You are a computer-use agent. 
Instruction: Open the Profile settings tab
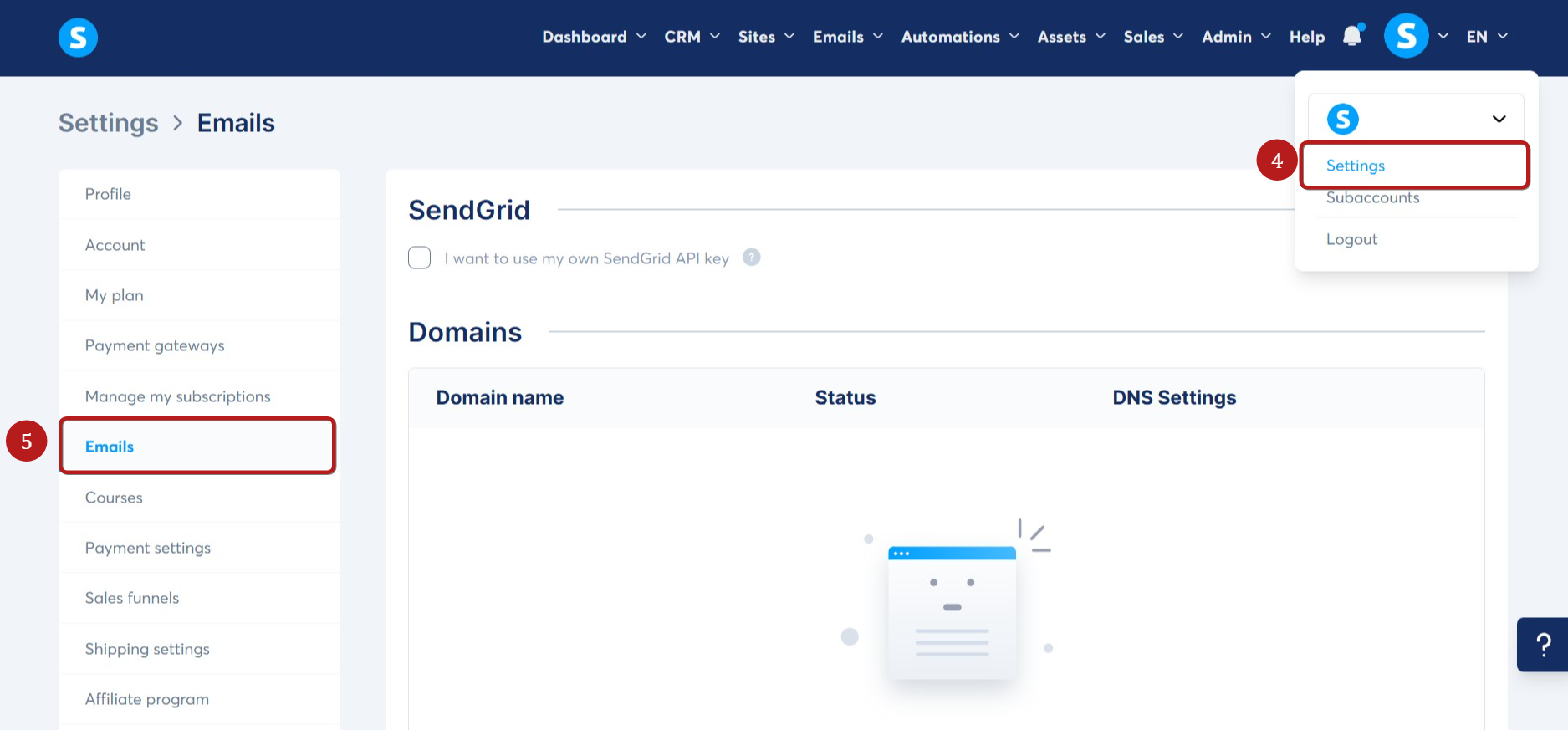199,194
